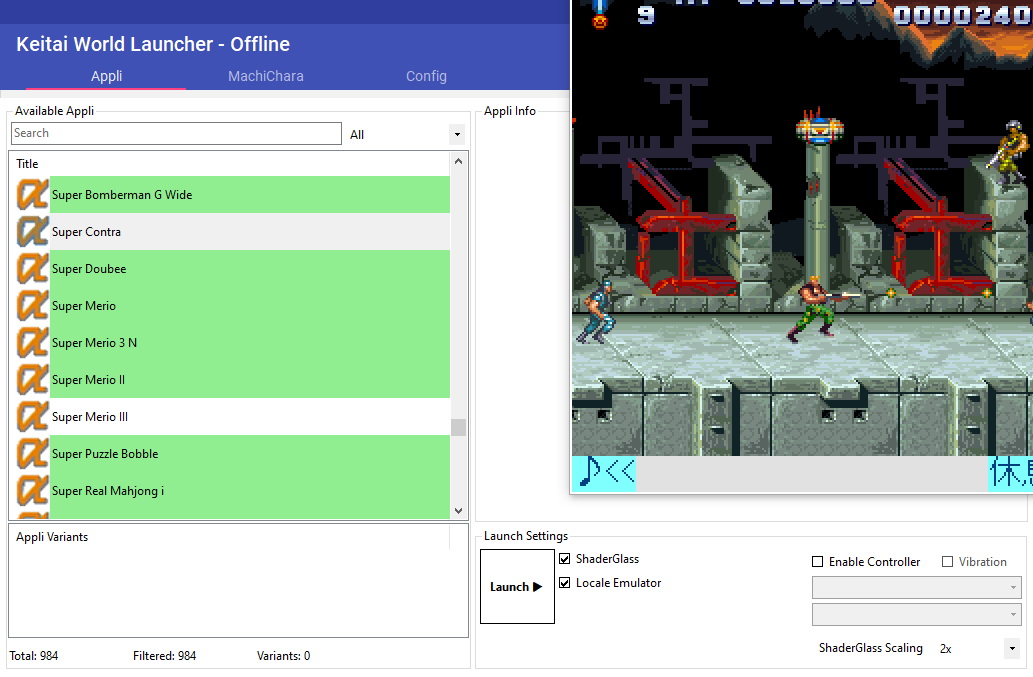Check the Enable Controller checkbox
Viewport: 1033px width, 677px height.
(x=818, y=562)
